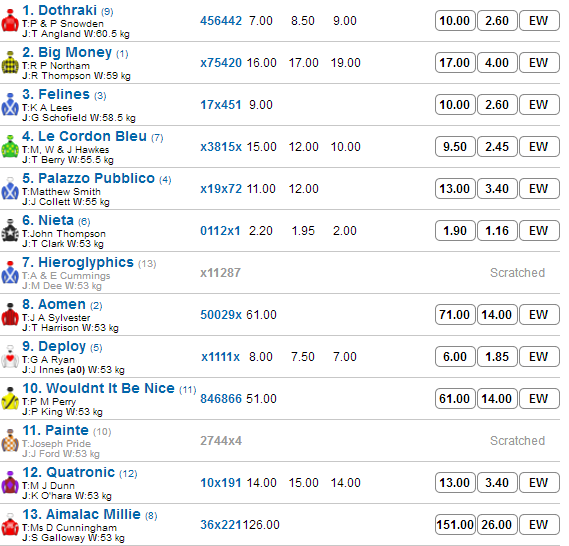Pick the 4.00 place price on Big Money
The height and width of the screenshot is (546, 569).
(x=497, y=63)
